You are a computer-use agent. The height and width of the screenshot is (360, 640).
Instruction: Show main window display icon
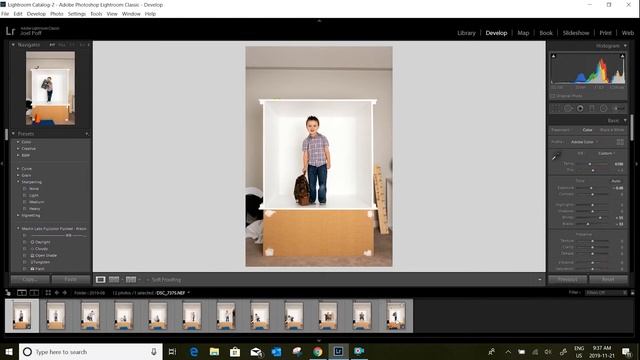pyautogui.click(x=22, y=293)
